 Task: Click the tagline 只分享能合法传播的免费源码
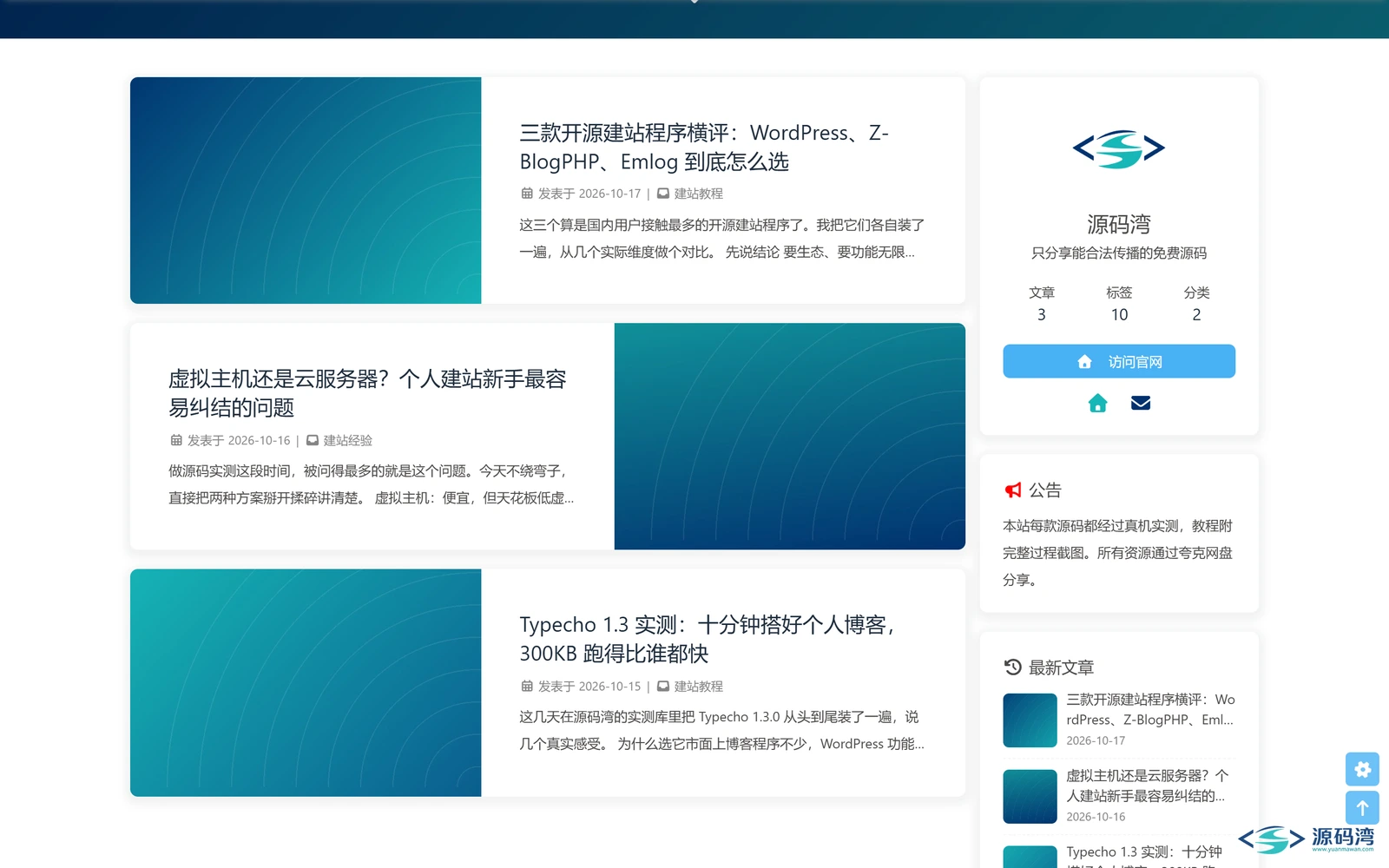click(x=1119, y=253)
